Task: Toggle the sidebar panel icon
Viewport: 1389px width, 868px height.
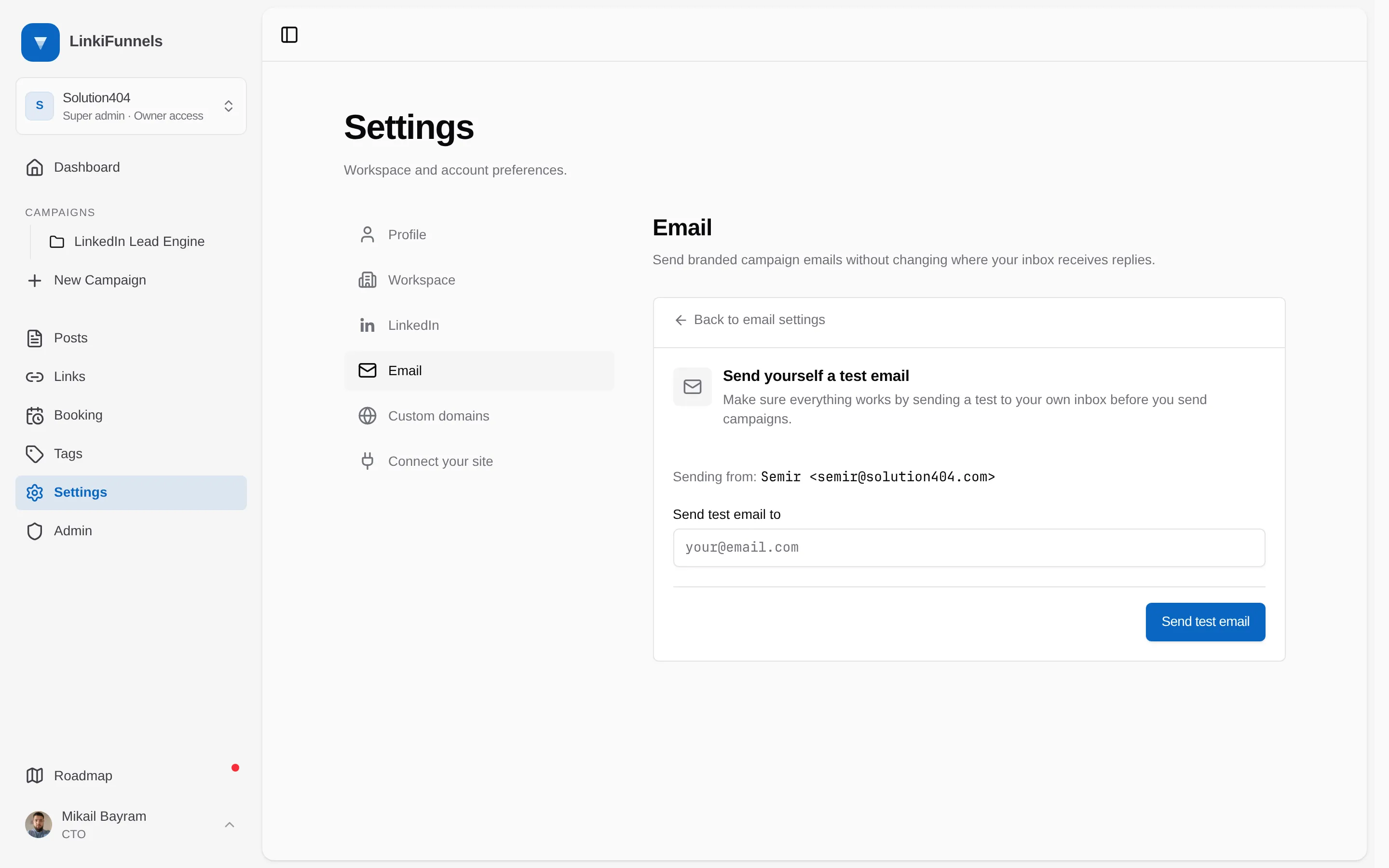Action: pyautogui.click(x=289, y=35)
